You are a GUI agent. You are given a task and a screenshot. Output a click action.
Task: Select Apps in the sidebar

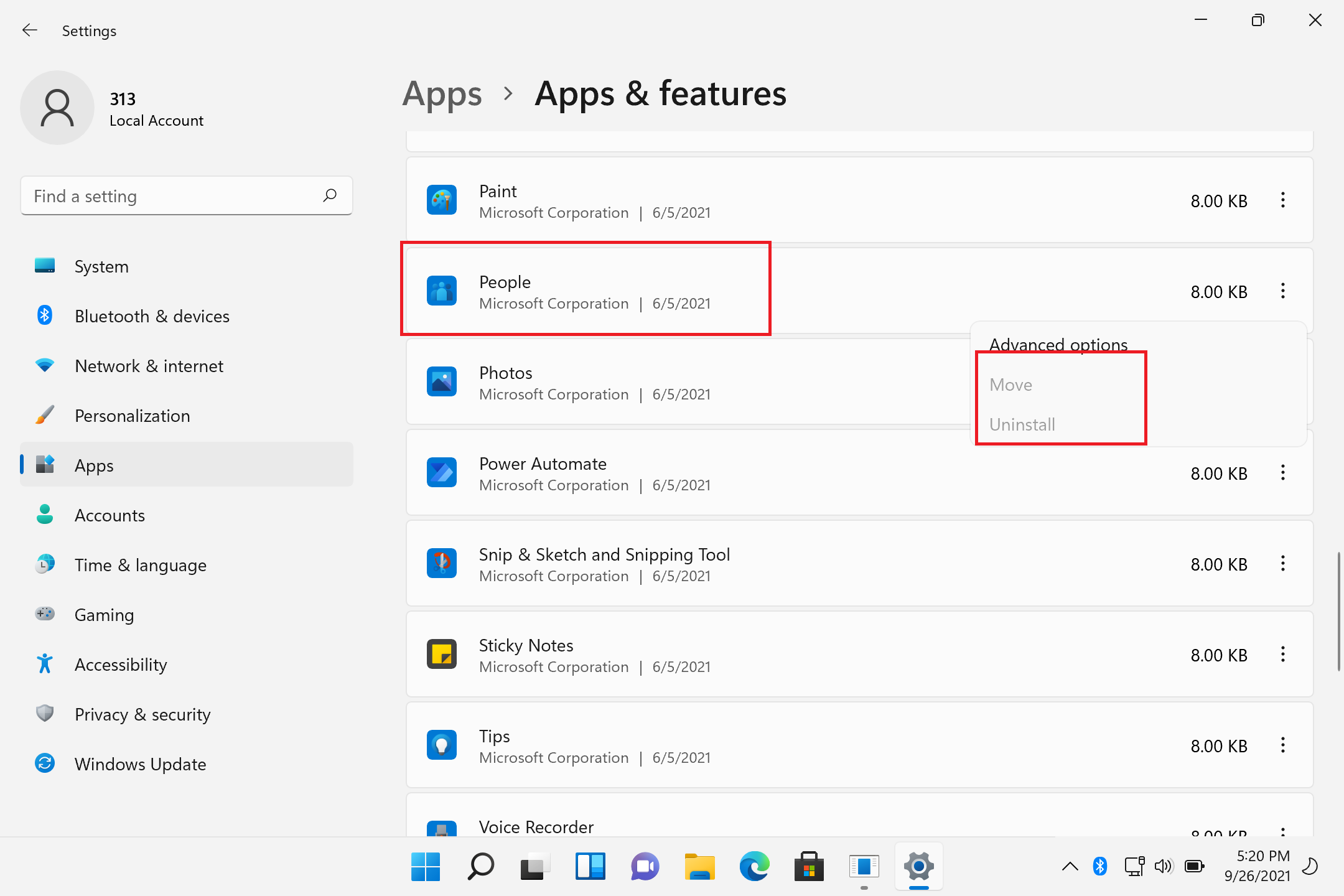click(x=187, y=465)
